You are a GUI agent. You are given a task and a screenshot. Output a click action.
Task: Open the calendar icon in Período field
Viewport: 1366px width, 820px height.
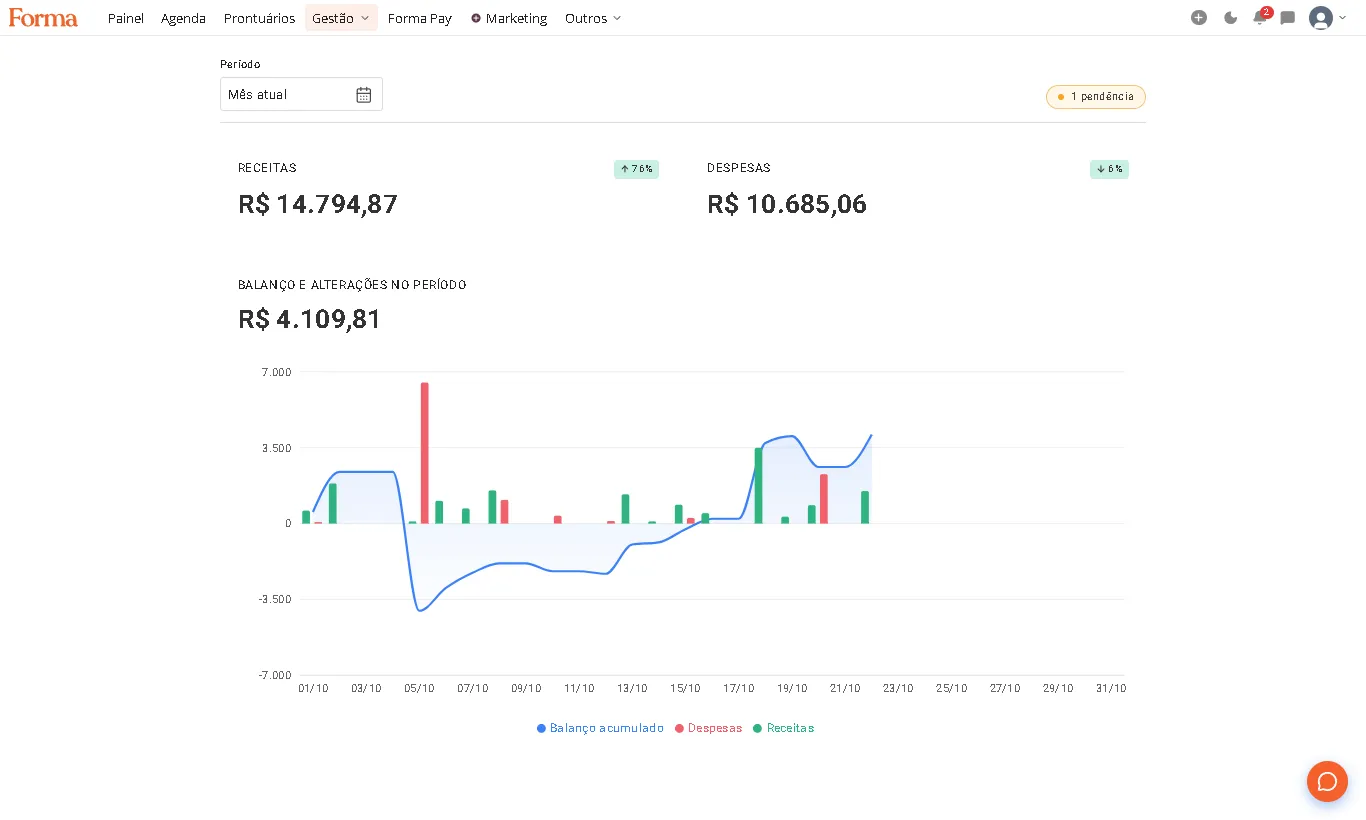364,95
